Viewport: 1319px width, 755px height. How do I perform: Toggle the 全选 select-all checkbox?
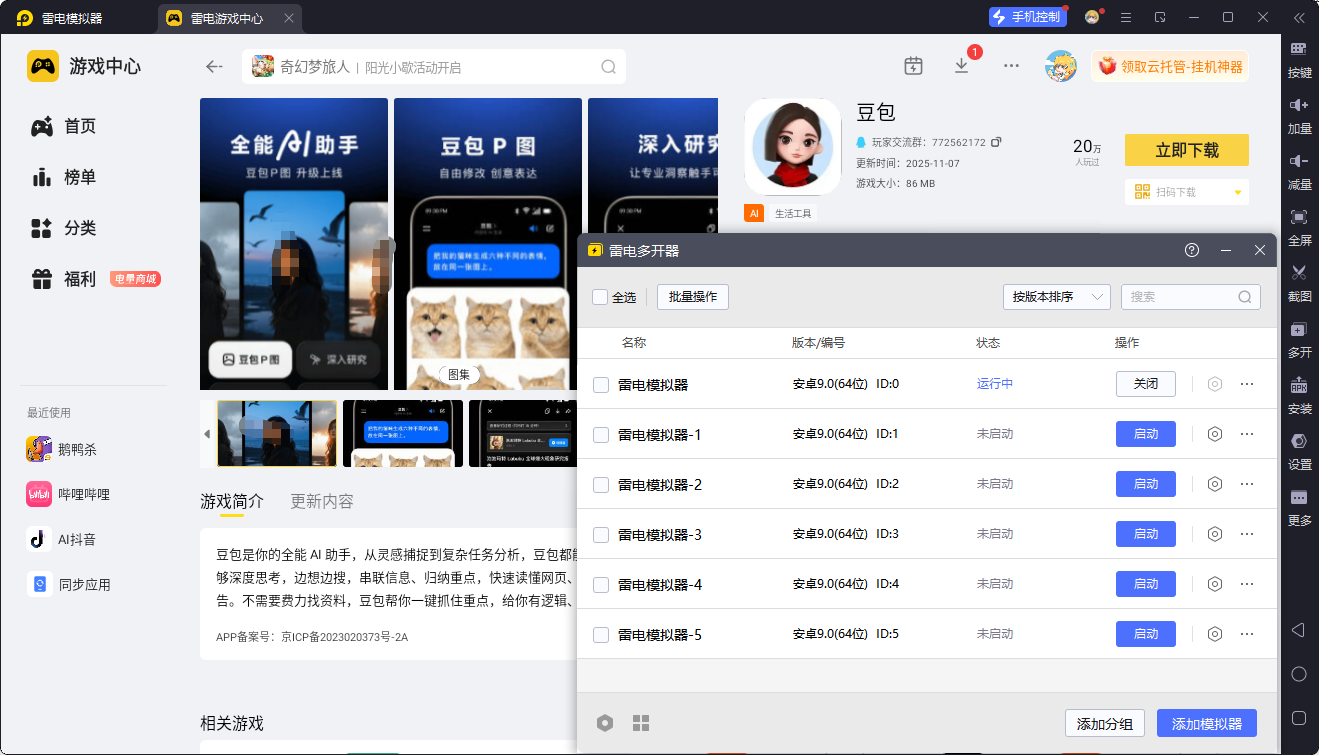tap(600, 297)
